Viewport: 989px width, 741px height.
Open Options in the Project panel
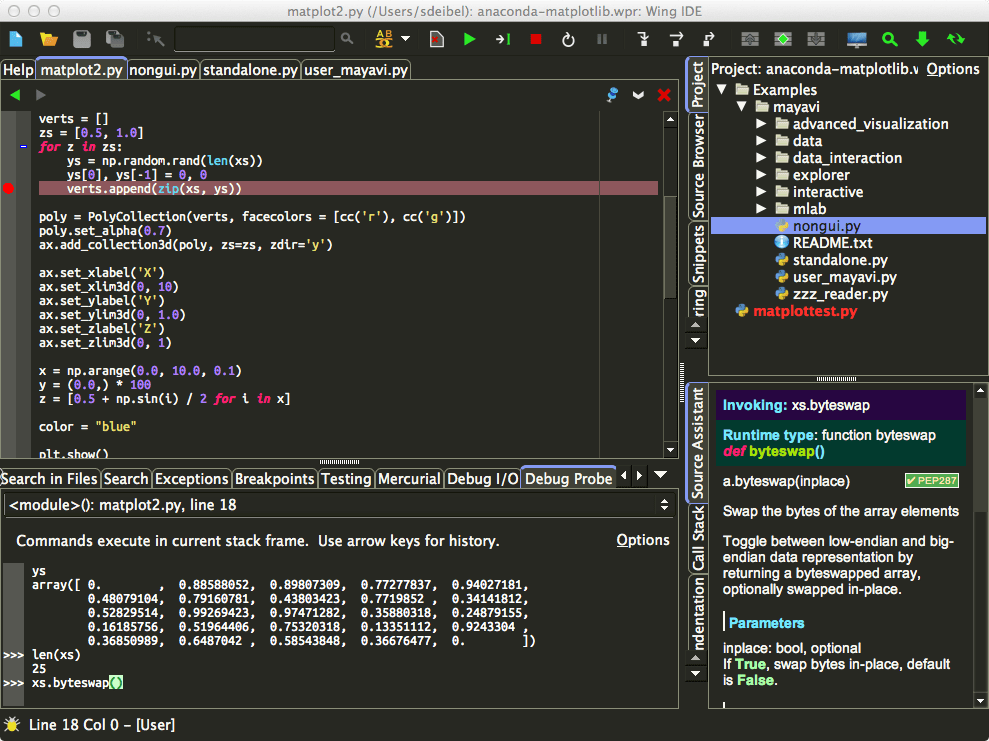[951, 69]
